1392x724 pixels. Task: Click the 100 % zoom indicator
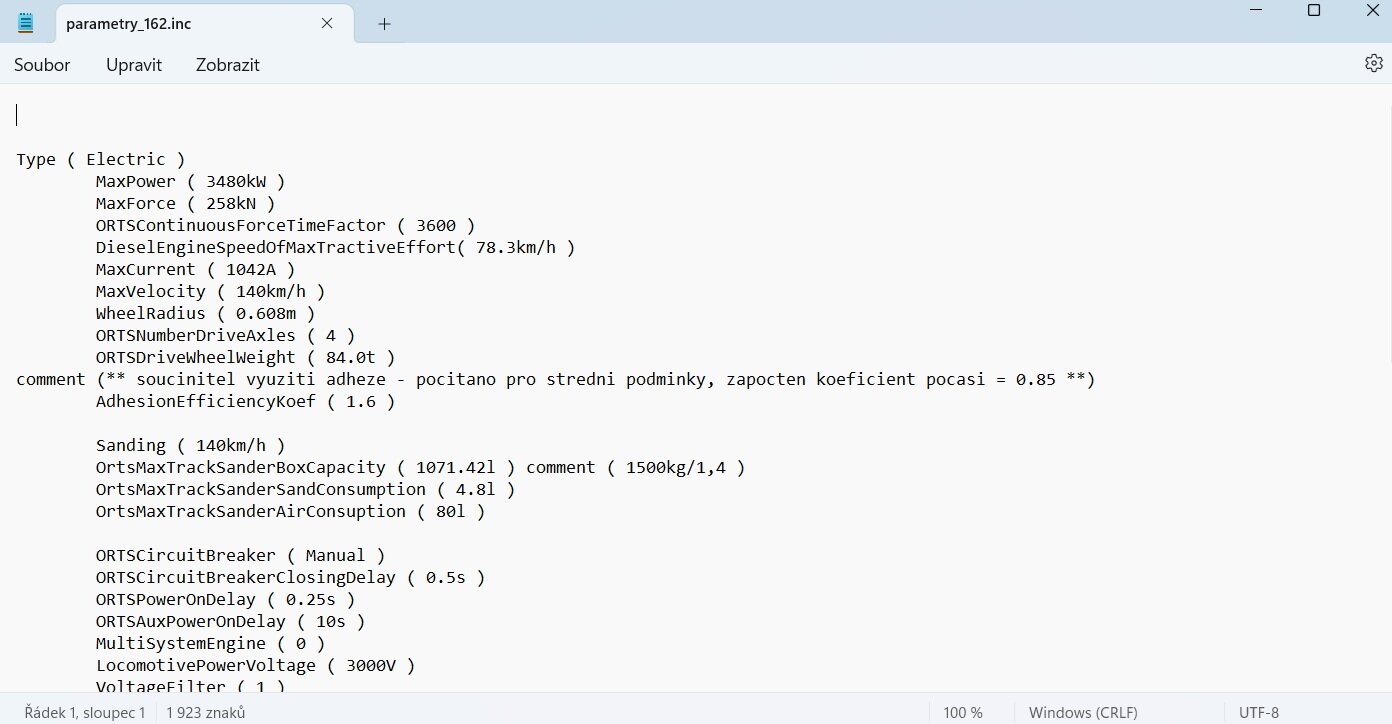pos(961,712)
